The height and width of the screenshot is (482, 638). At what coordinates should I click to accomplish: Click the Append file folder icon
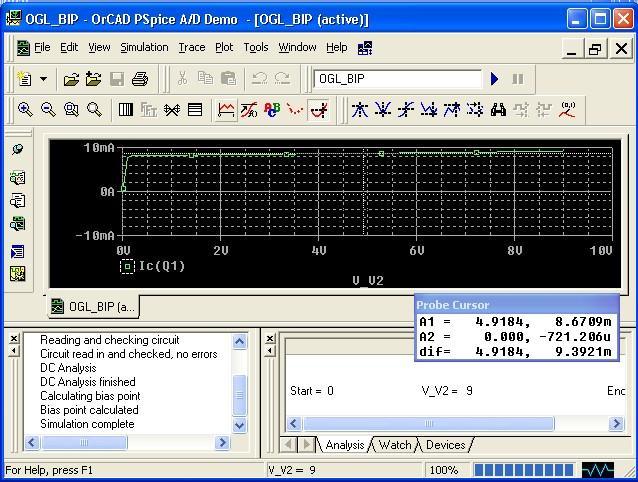[x=94, y=79]
